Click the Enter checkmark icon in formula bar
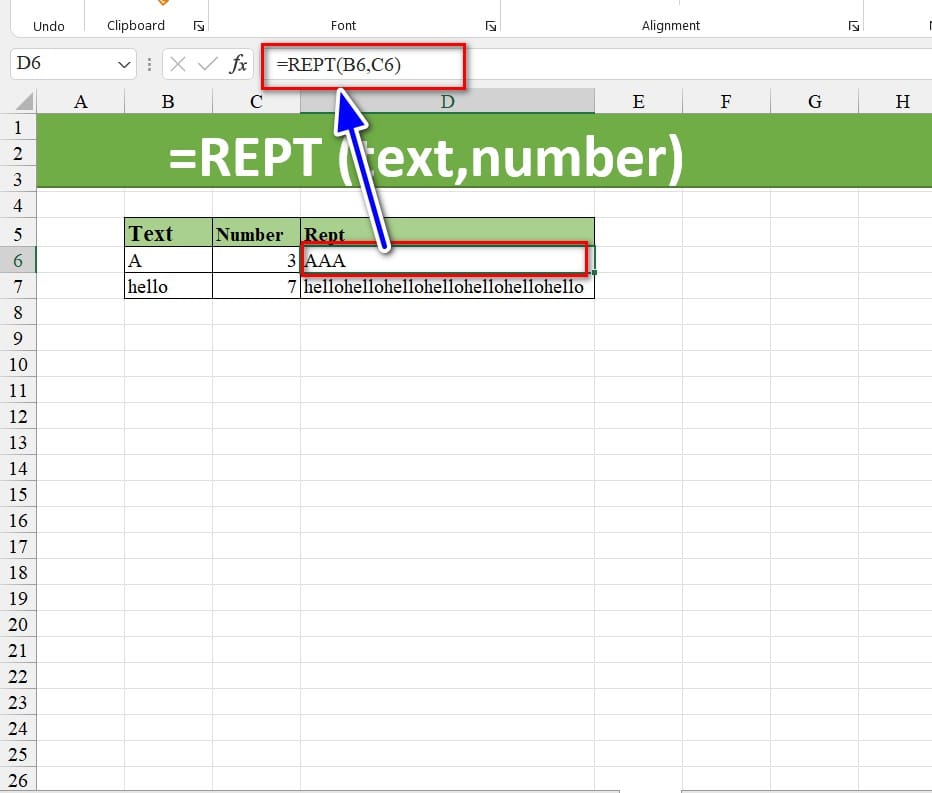932x793 pixels. (x=207, y=65)
